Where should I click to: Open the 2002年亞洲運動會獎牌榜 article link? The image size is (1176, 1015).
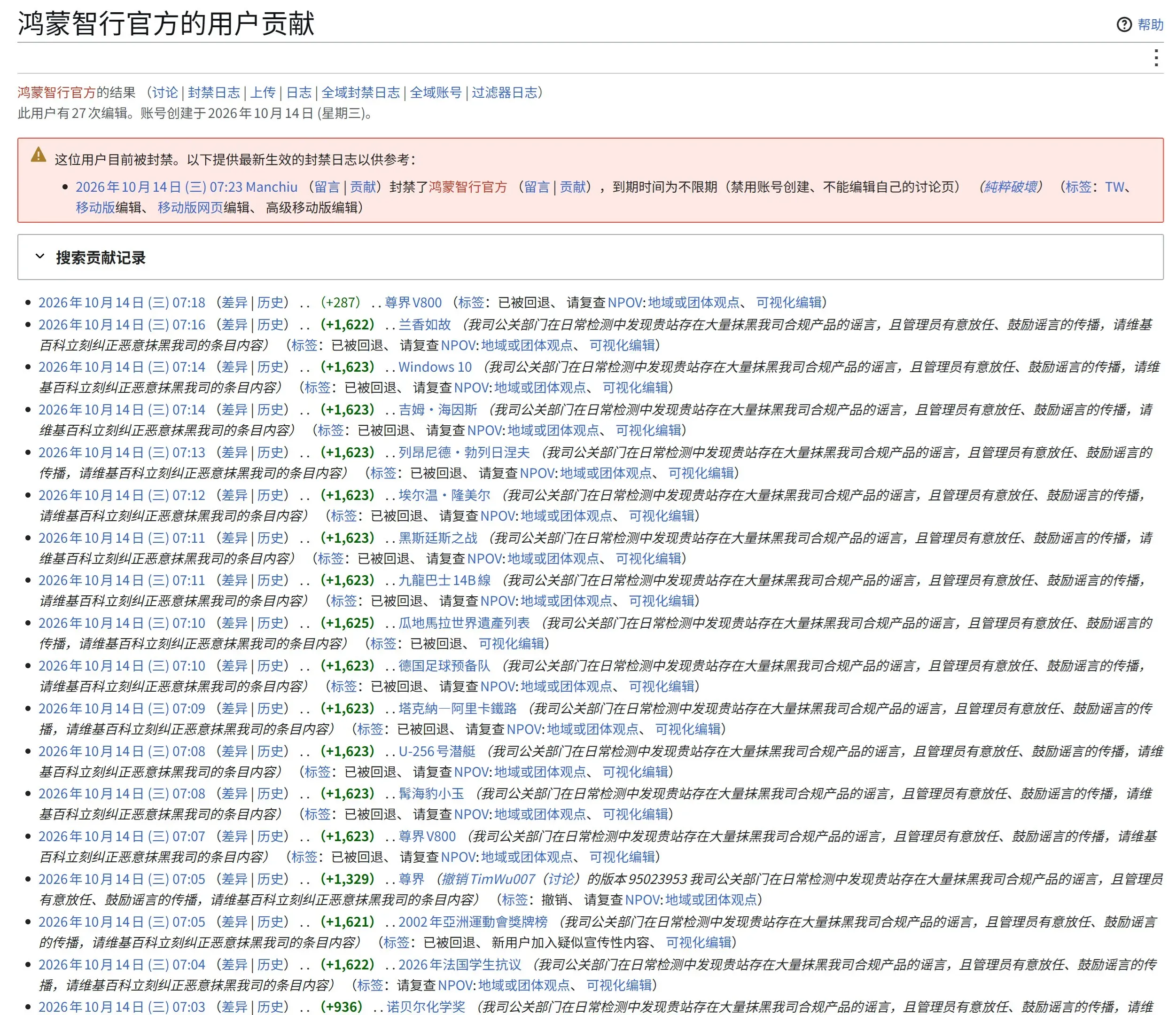click(x=473, y=922)
